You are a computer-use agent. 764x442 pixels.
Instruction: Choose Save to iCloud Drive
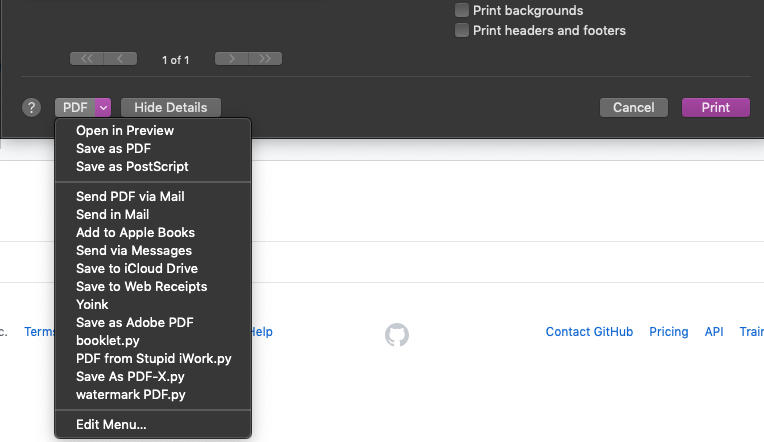(x=153, y=269)
